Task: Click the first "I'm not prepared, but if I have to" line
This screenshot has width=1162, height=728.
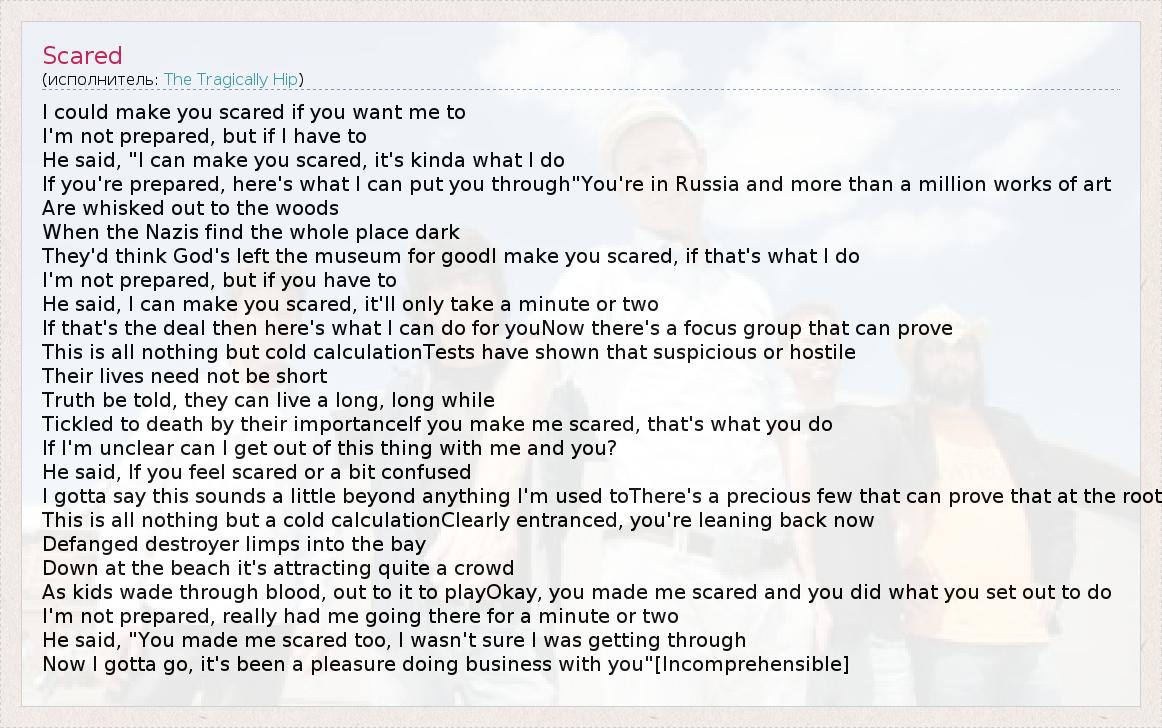Action: point(204,136)
